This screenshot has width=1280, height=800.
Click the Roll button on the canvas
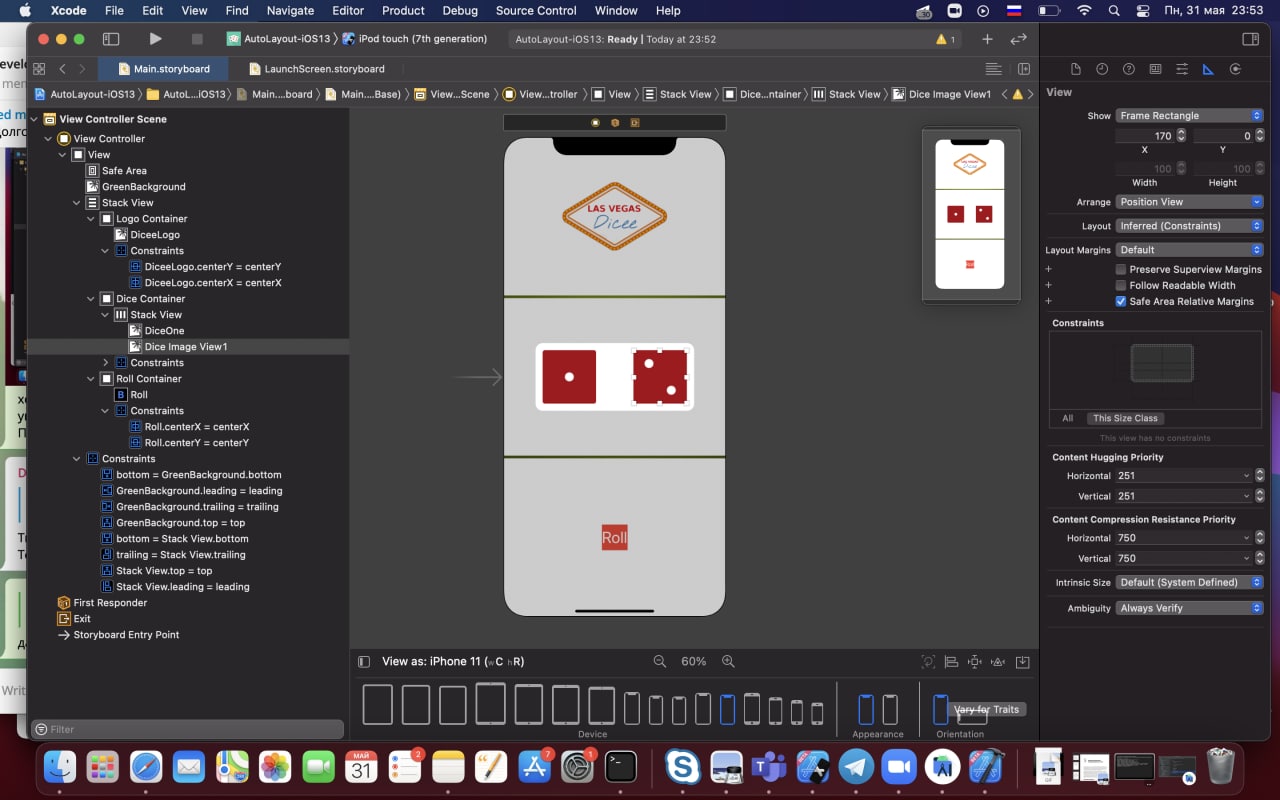pyautogui.click(x=614, y=538)
